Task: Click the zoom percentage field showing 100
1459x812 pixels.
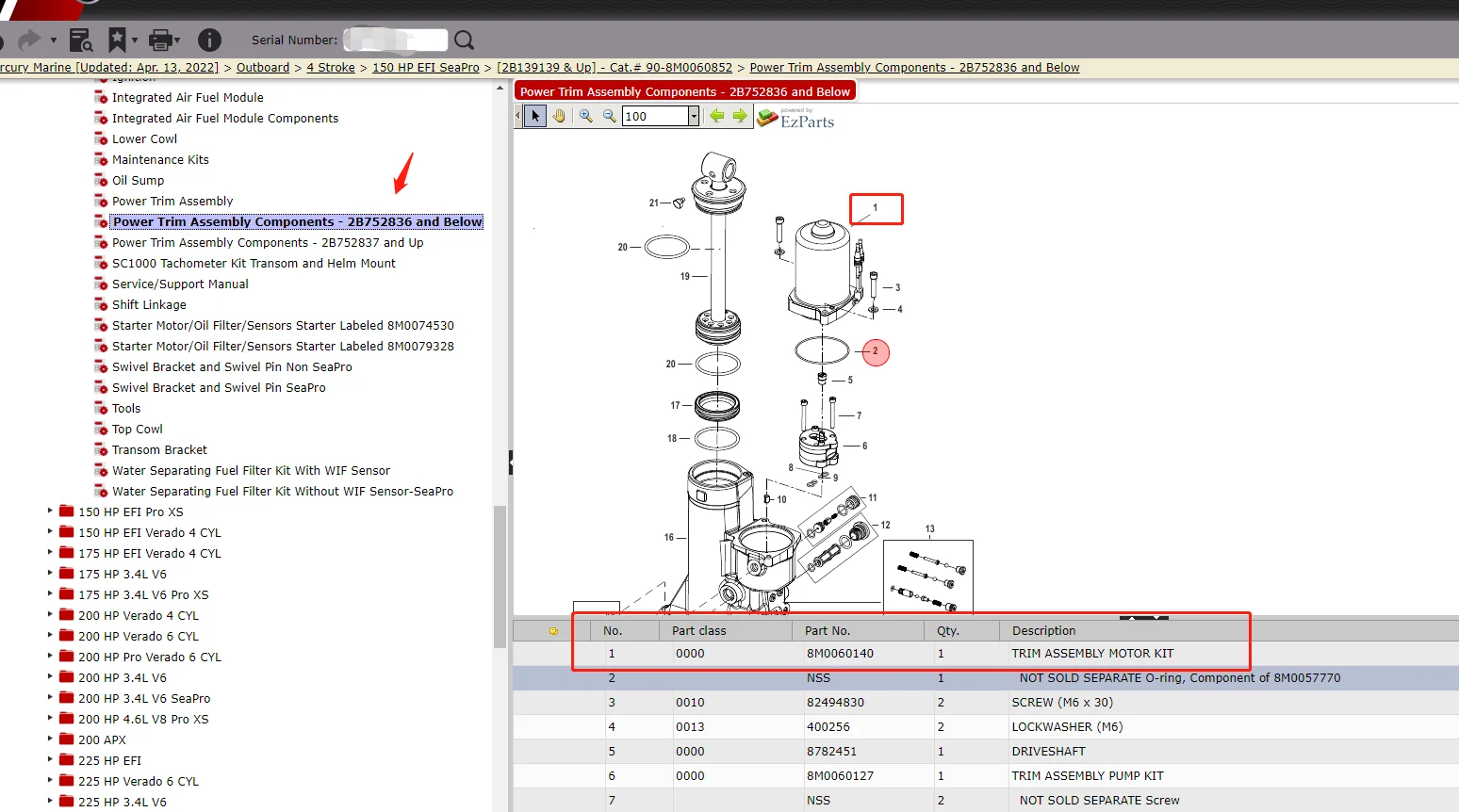Action: 656,116
